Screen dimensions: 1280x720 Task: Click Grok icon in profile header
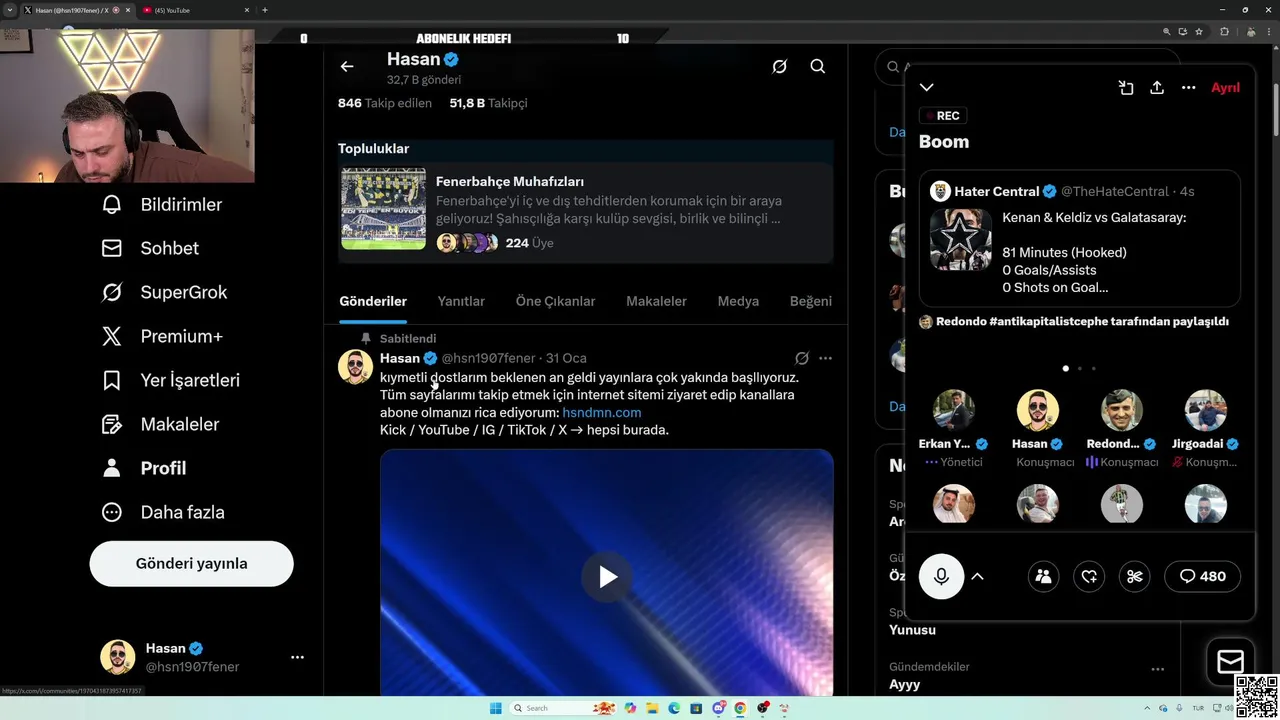point(779,66)
